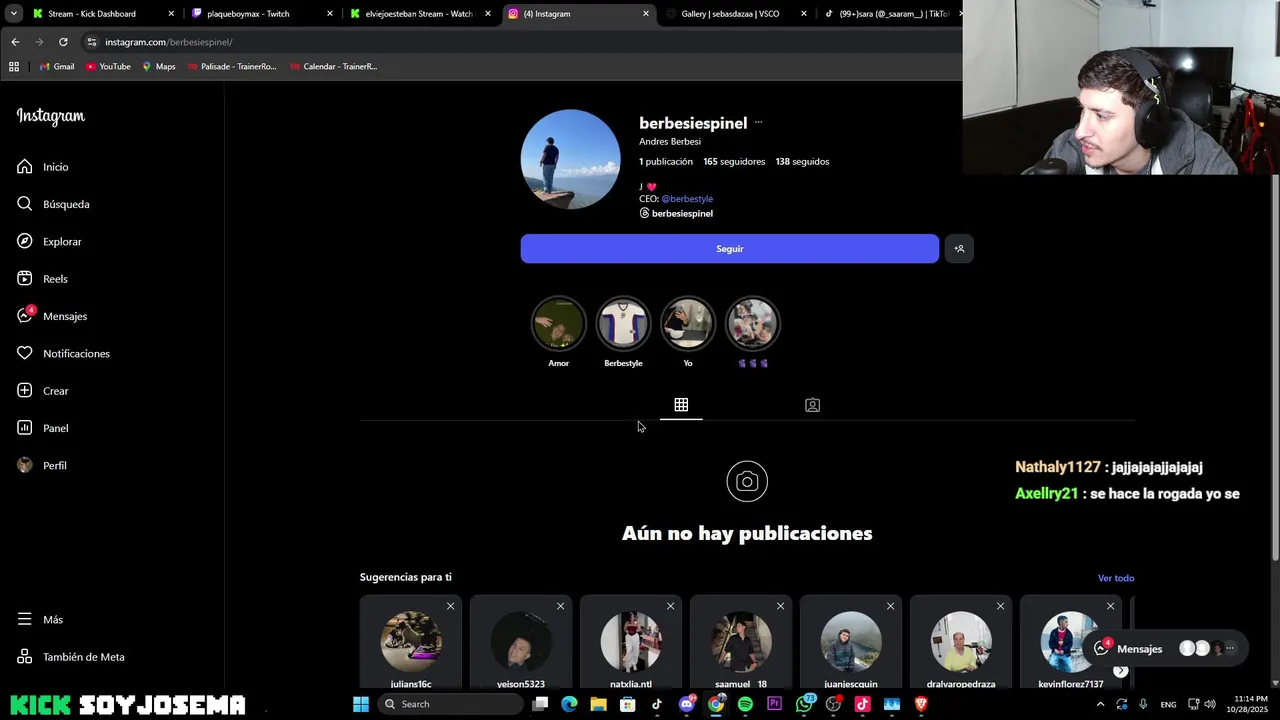Open Mensajes in the left sidebar
Image resolution: width=1280 pixels, height=720 pixels.
tap(52, 316)
